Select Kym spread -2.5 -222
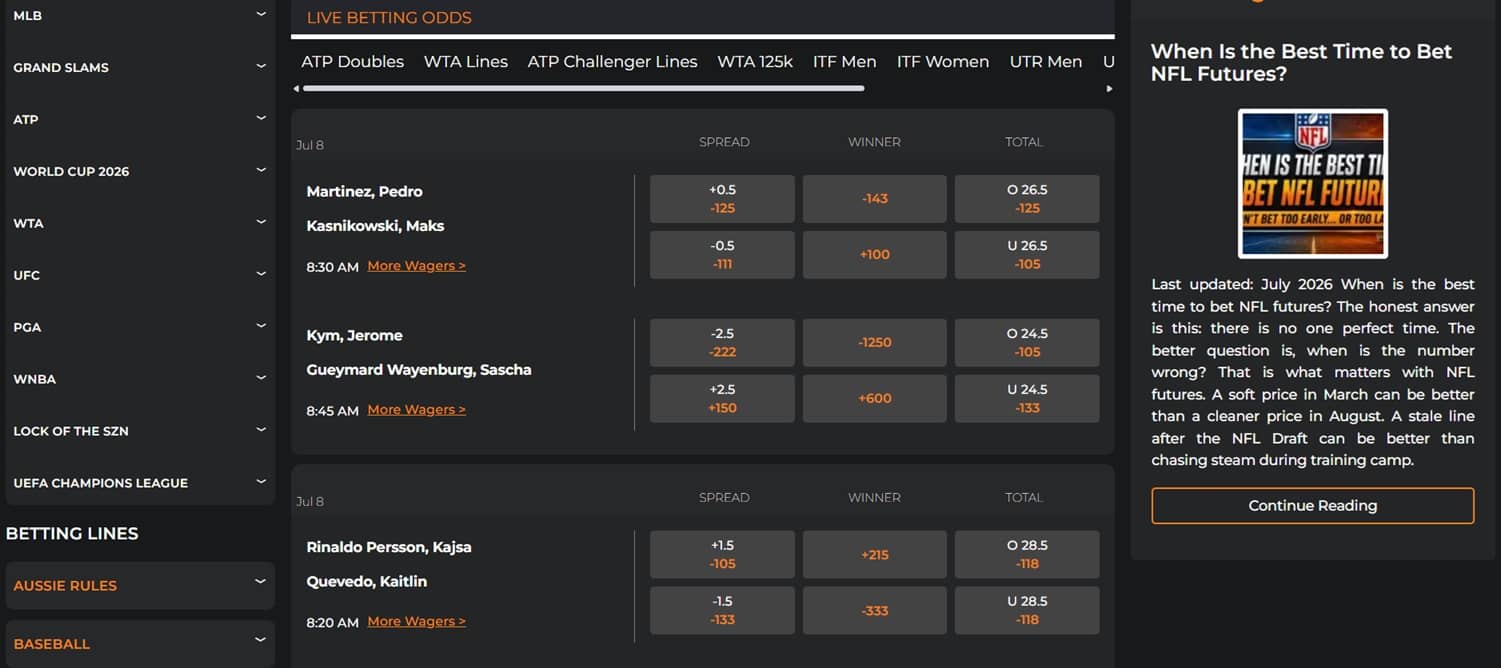This screenshot has height=668, width=1501. (x=722, y=343)
